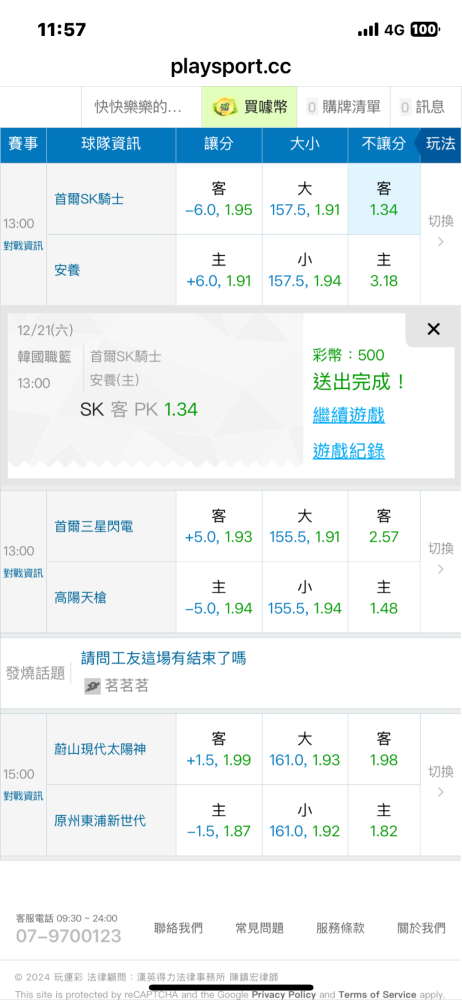Click the 買噱幣 coin icon
The image size is (462, 1000).
(223, 107)
